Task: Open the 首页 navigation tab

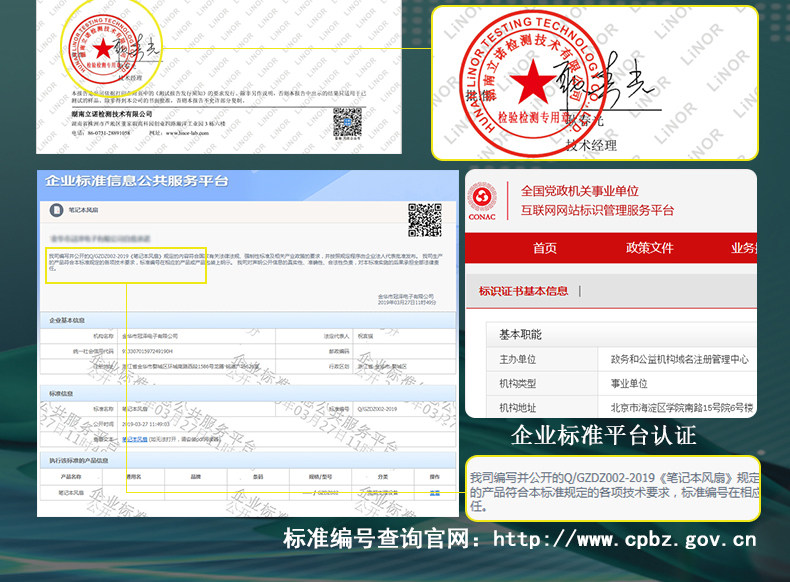Action: tap(545, 248)
